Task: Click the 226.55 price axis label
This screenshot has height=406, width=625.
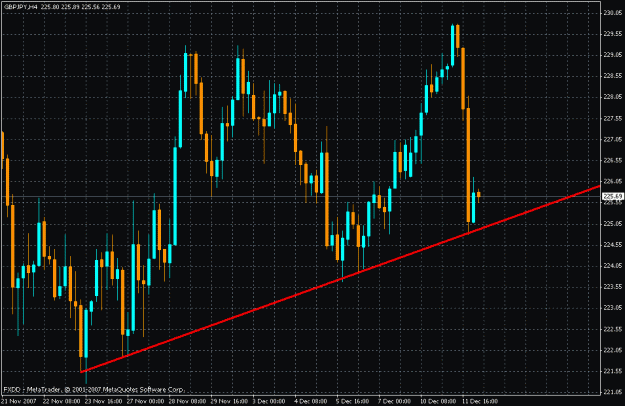Action: click(613, 160)
